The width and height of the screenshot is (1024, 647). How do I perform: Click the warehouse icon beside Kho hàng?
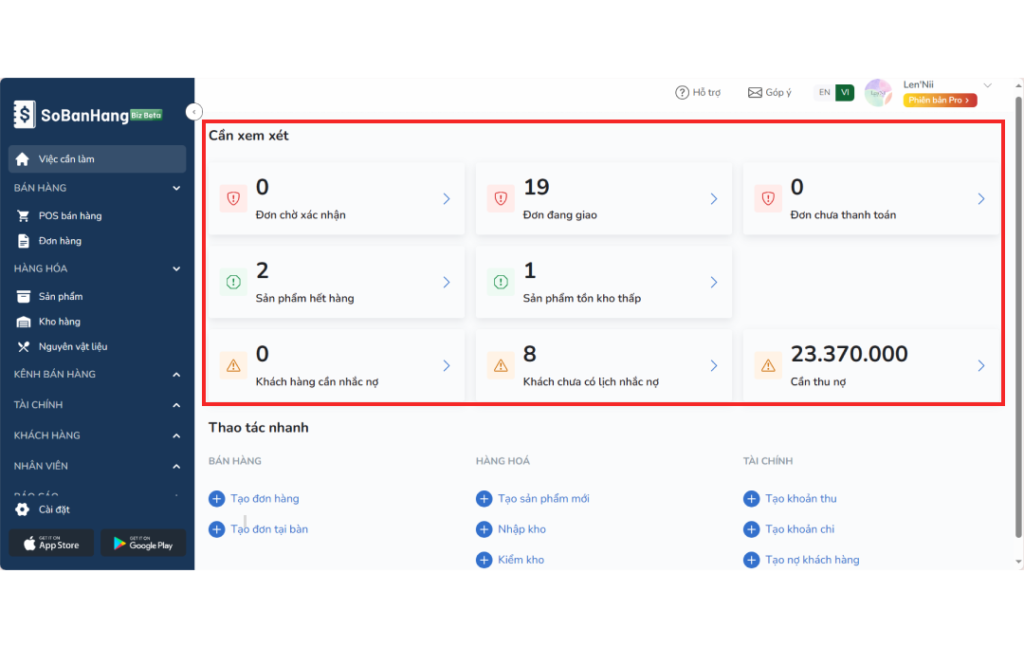[x=24, y=322]
